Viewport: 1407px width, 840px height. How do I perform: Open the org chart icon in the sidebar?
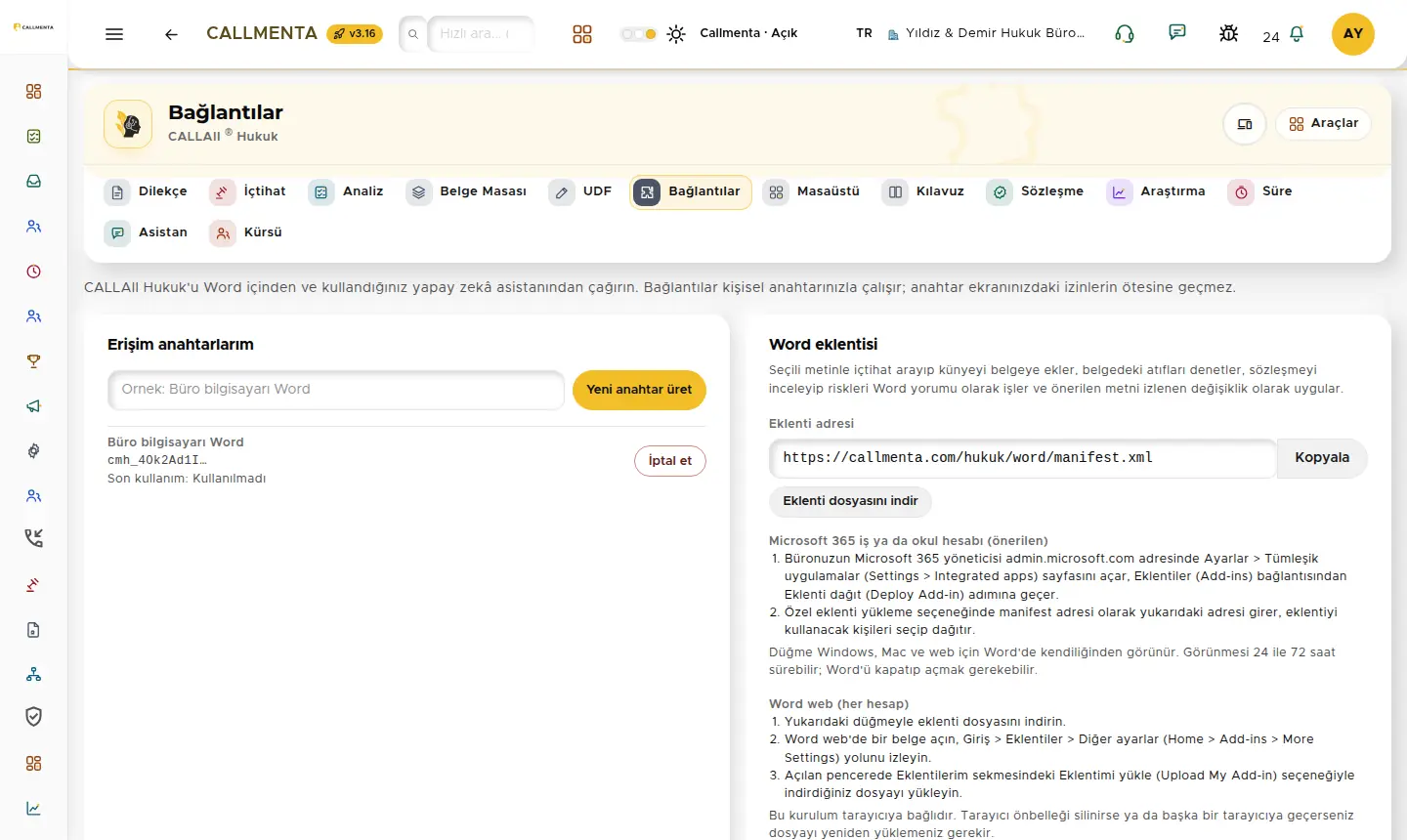34,675
